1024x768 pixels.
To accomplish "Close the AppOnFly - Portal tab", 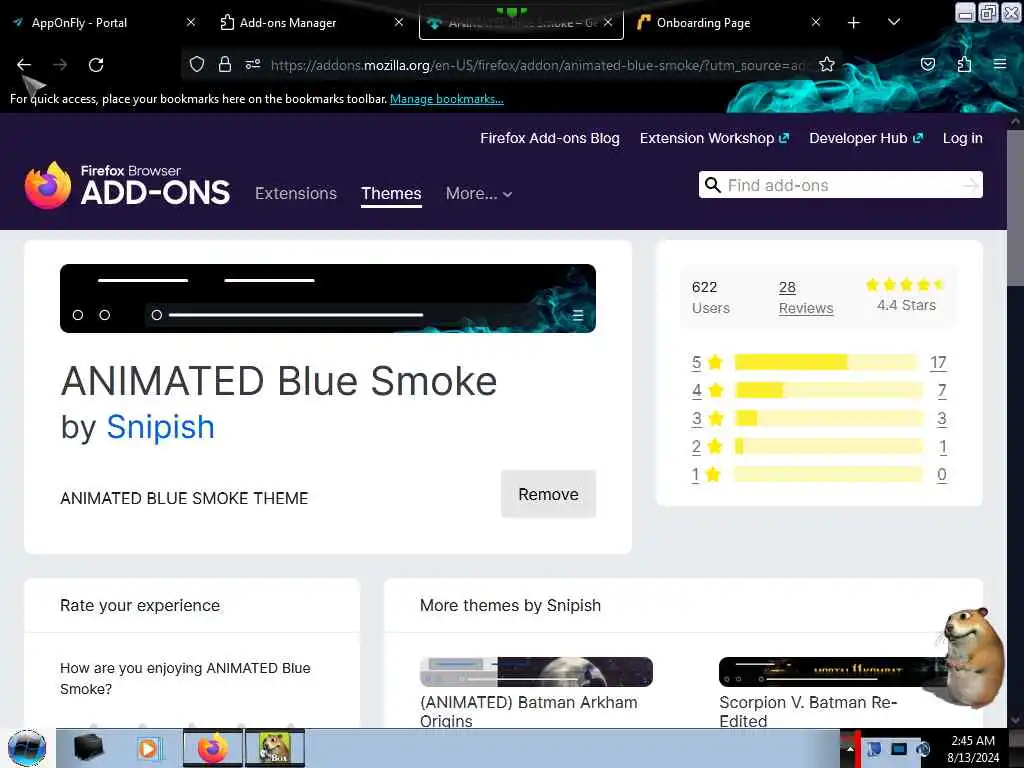I will 191,22.
